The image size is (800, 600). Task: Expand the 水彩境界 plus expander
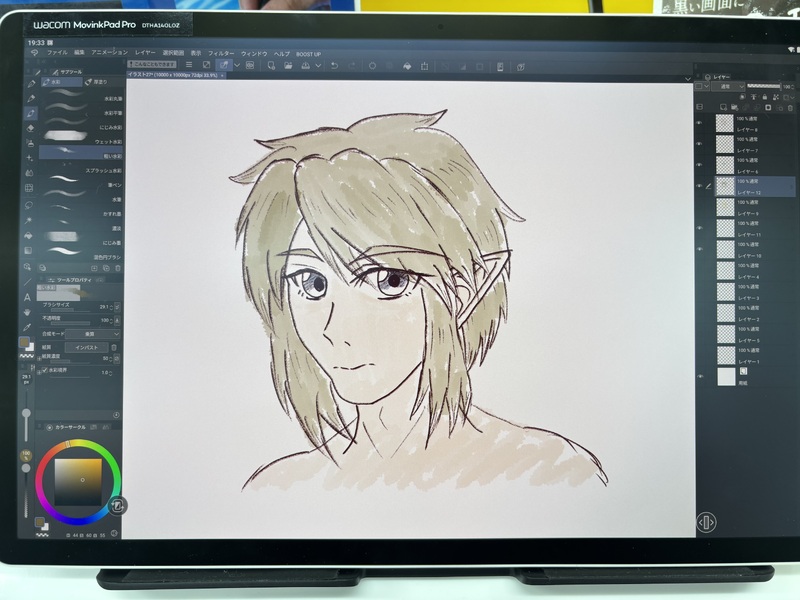(39, 371)
